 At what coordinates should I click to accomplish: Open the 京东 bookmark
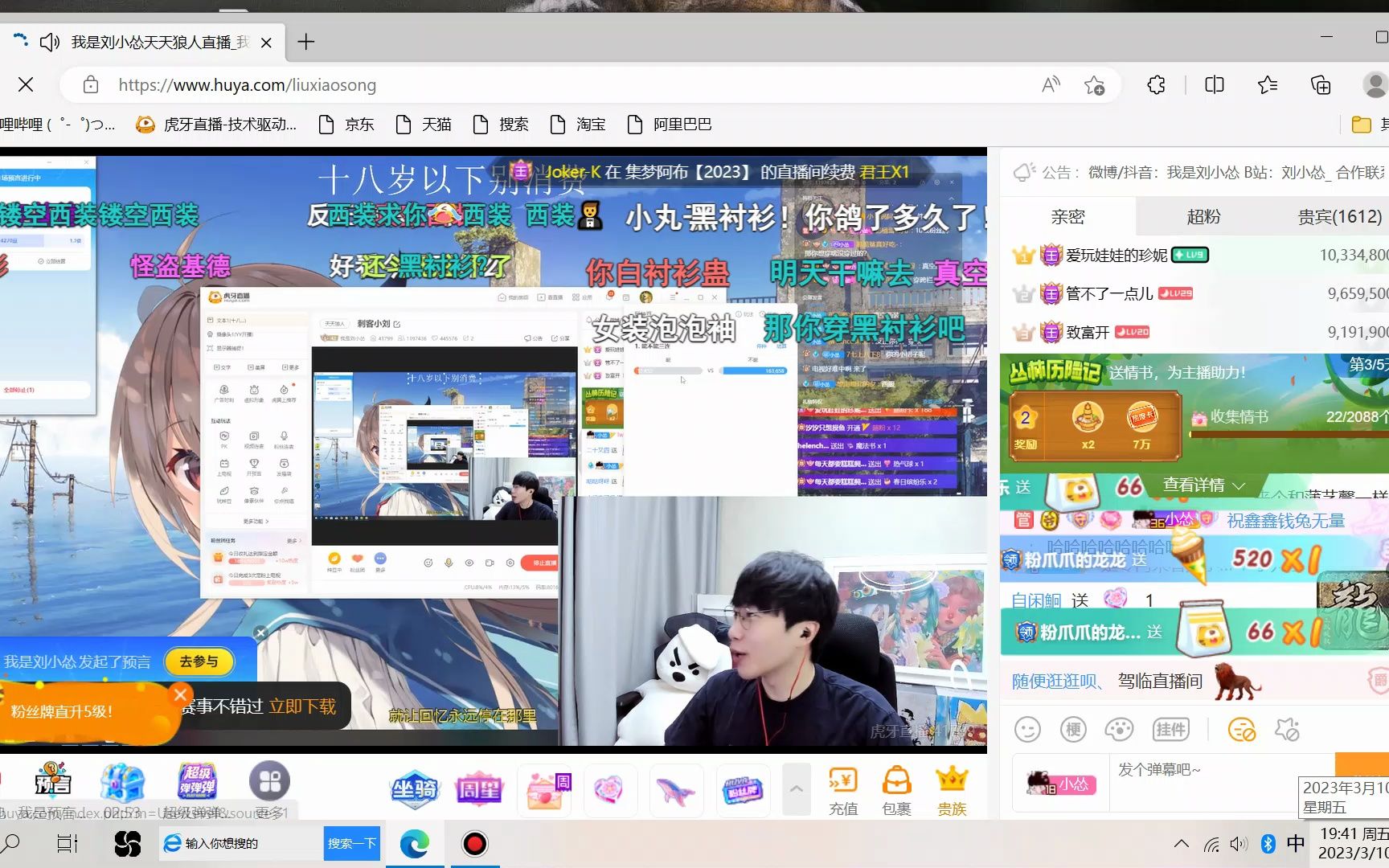click(x=346, y=125)
